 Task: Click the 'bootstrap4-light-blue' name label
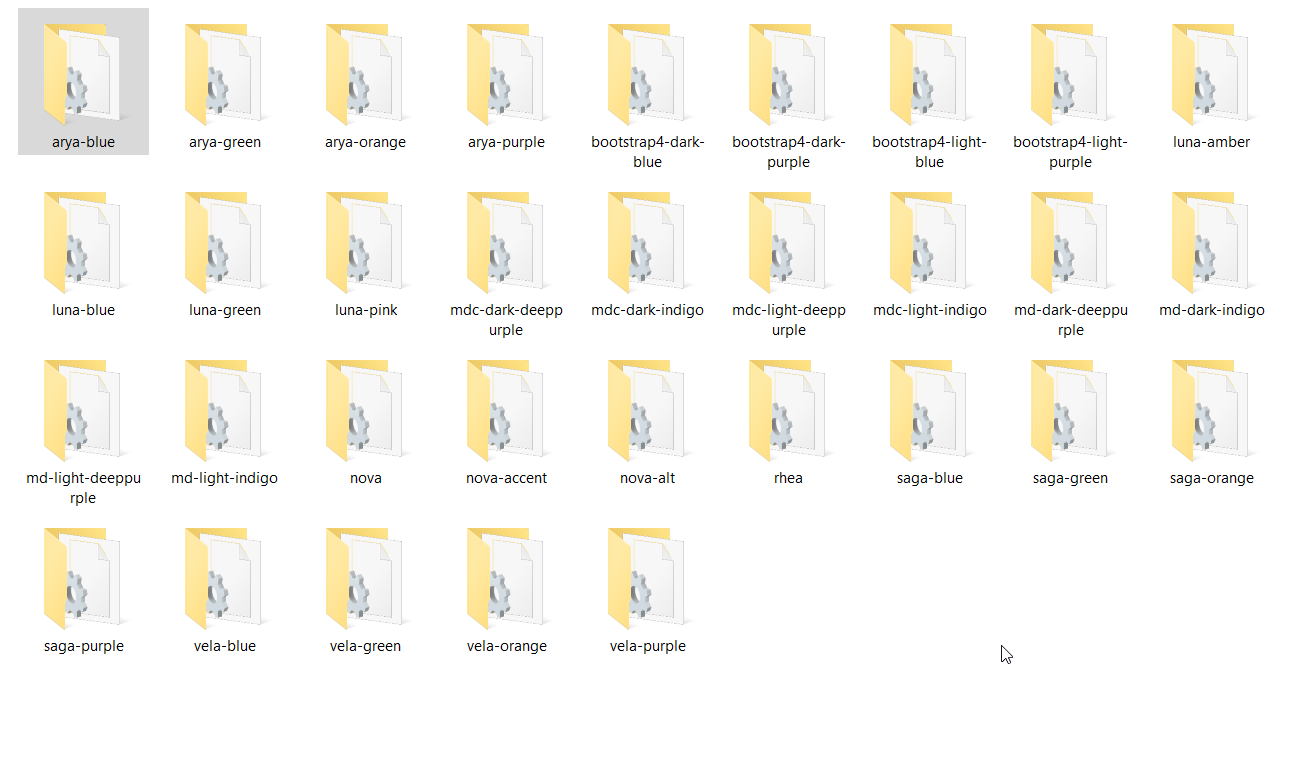pos(929,152)
